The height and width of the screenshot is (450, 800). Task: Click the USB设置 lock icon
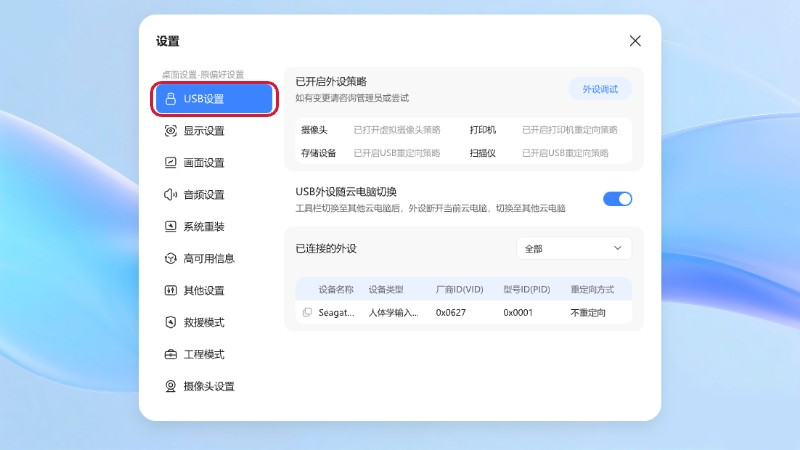coord(170,99)
